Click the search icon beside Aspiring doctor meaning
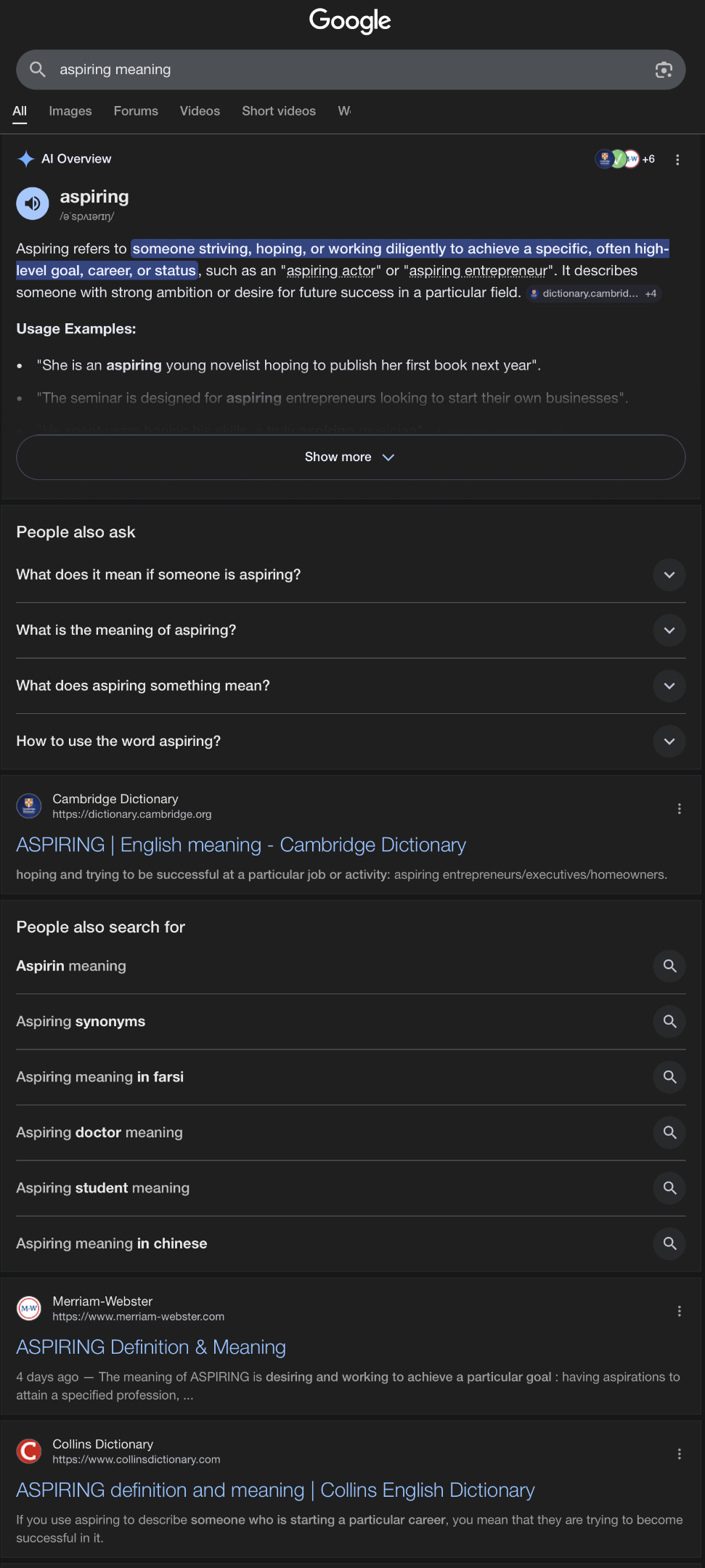Viewport: 705px width, 1568px height. pyautogui.click(x=669, y=1132)
